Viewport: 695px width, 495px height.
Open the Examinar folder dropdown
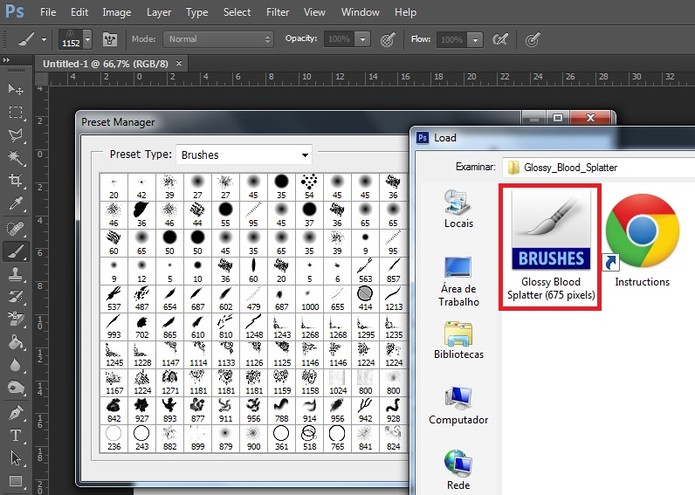pos(598,168)
